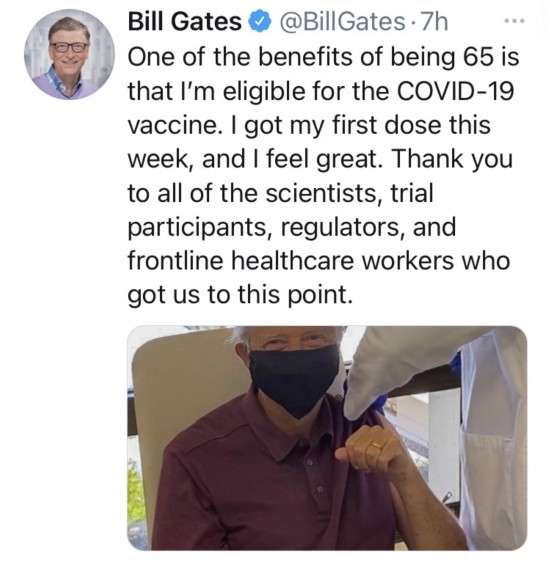The image size is (550, 565).
Task: Click the black face mask in photo
Action: 294,378
